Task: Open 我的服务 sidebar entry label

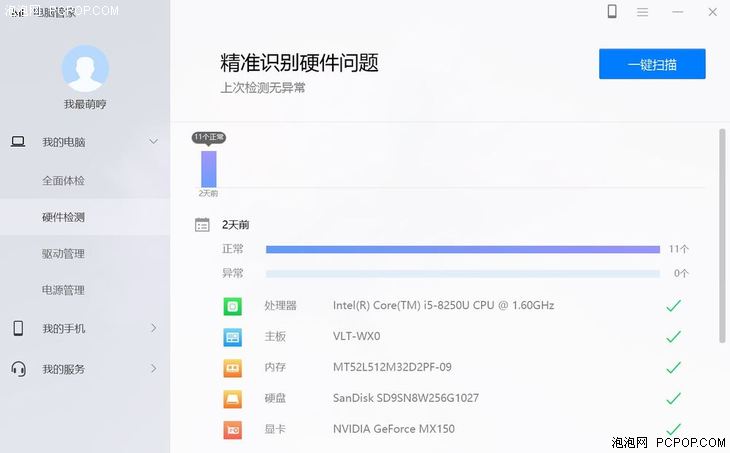Action: 63,369
